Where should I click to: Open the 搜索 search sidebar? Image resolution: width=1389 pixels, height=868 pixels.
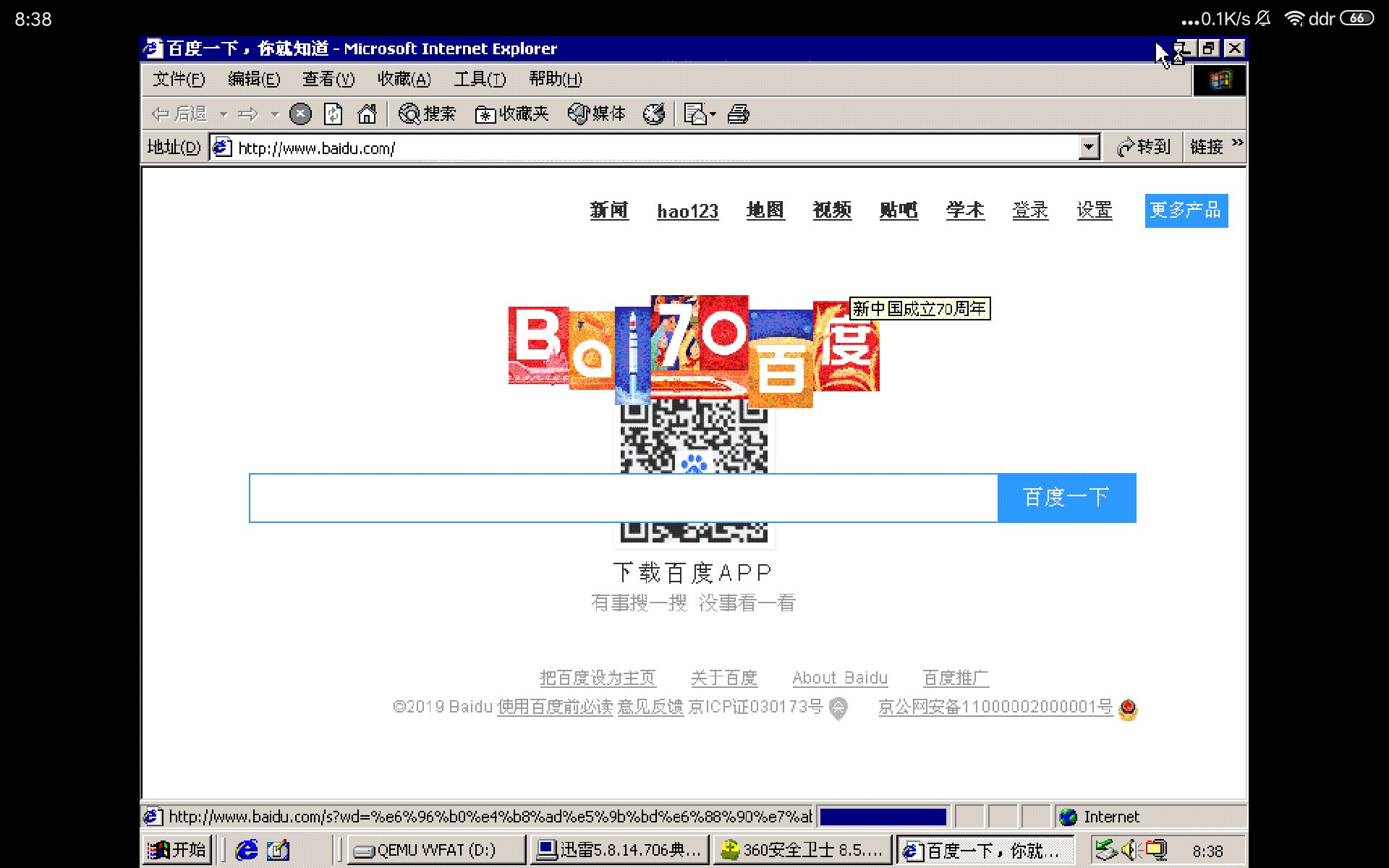tap(427, 114)
